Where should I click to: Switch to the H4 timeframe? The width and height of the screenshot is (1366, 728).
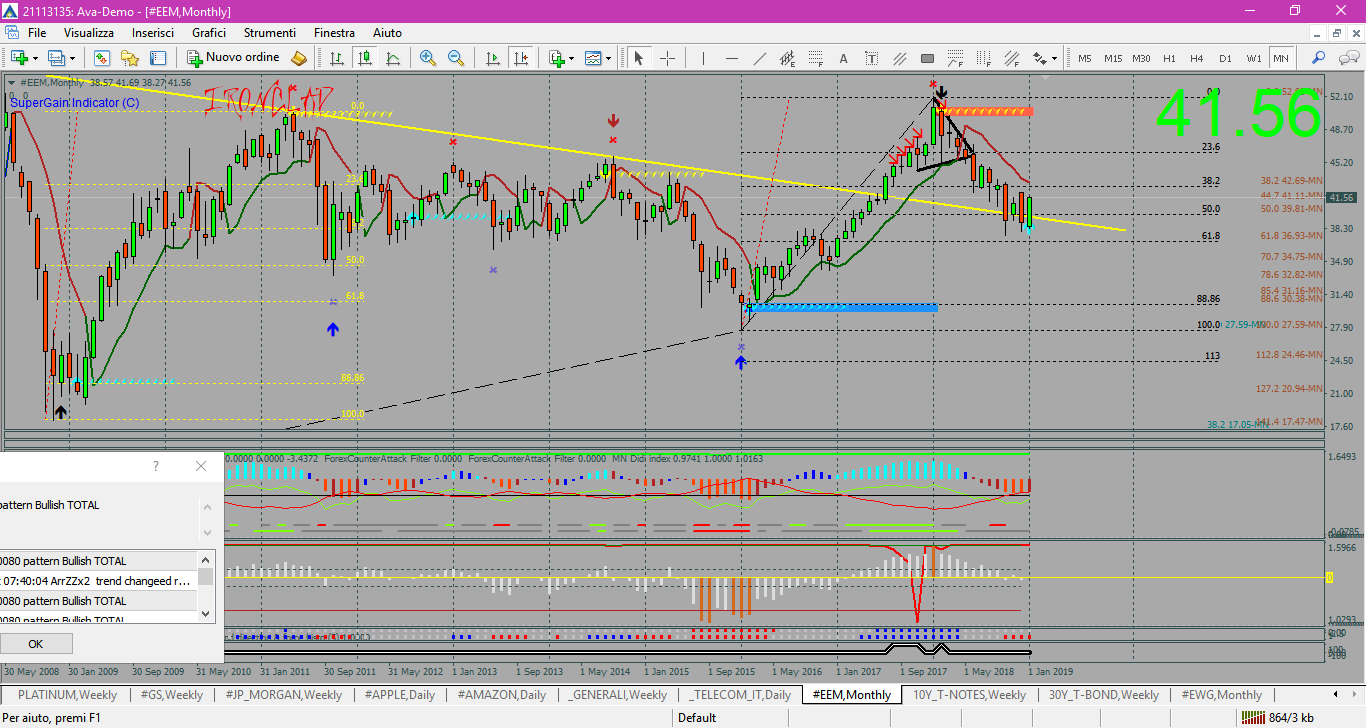point(1197,58)
